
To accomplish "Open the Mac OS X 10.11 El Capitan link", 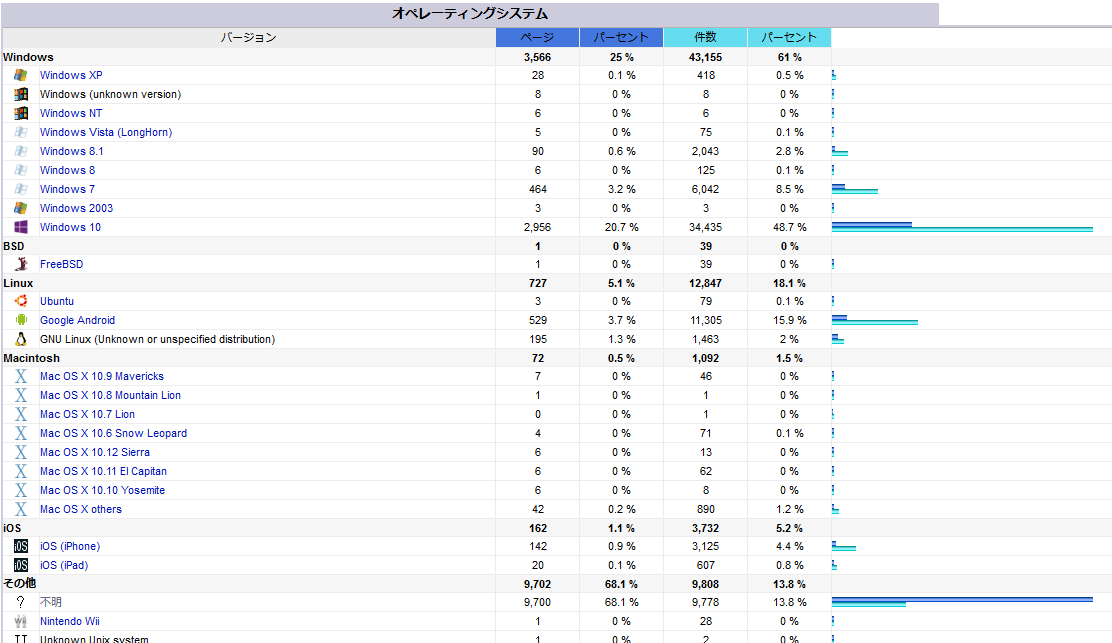I will coord(103,471).
